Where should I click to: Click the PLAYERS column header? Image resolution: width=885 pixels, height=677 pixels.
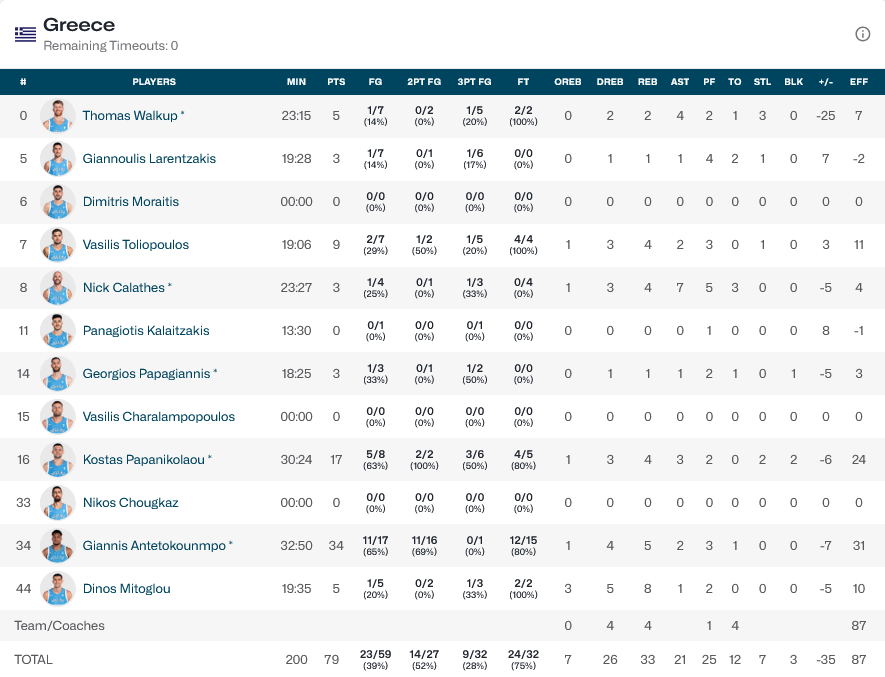pyautogui.click(x=154, y=82)
